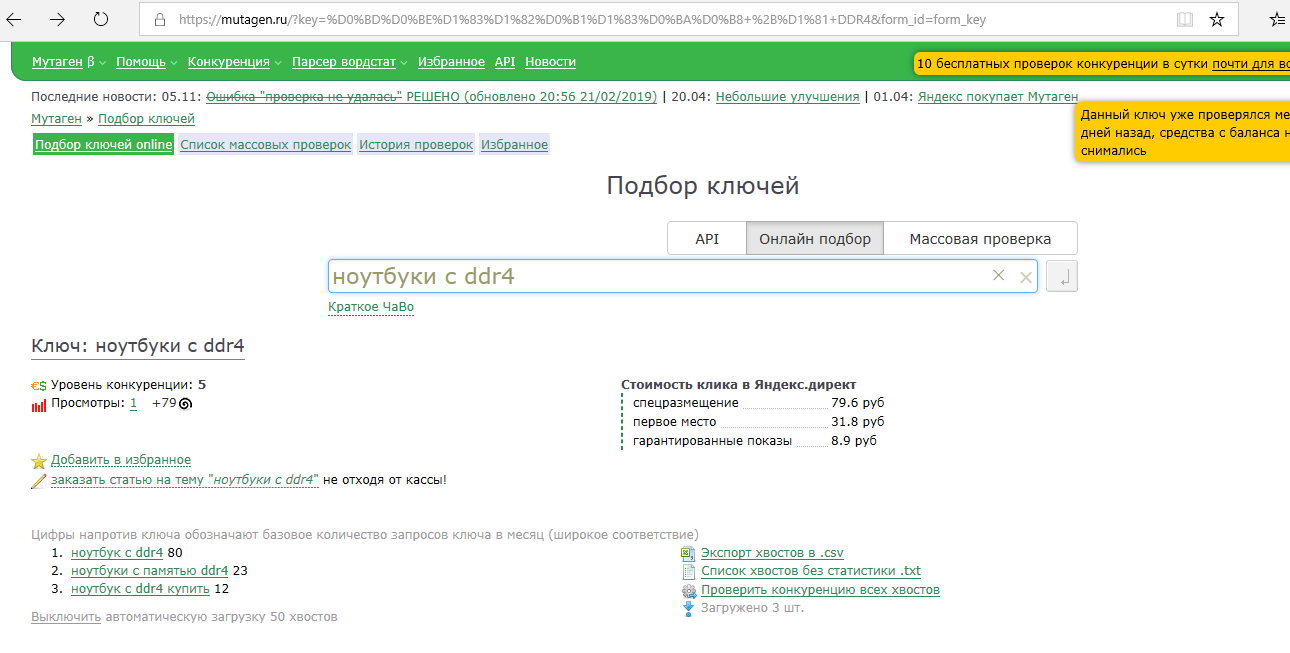Switch to the Массовая проверка tab
This screenshot has height=653, width=1290.
click(980, 239)
